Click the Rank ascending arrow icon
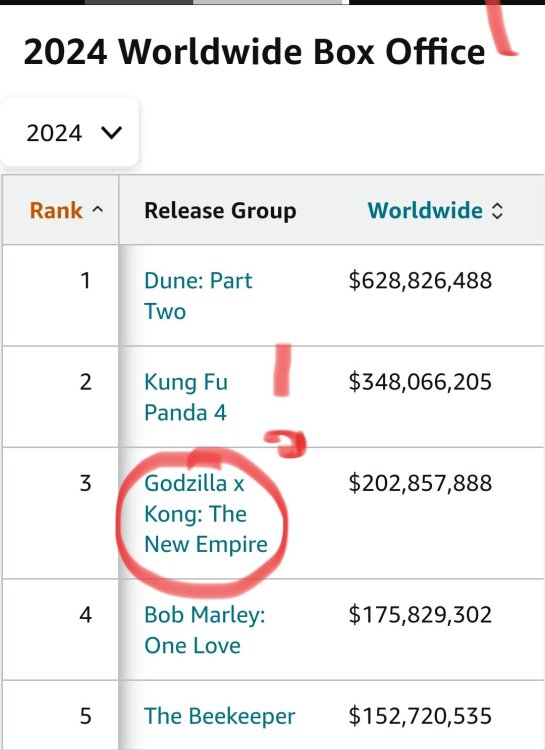 pyautogui.click(x=98, y=210)
